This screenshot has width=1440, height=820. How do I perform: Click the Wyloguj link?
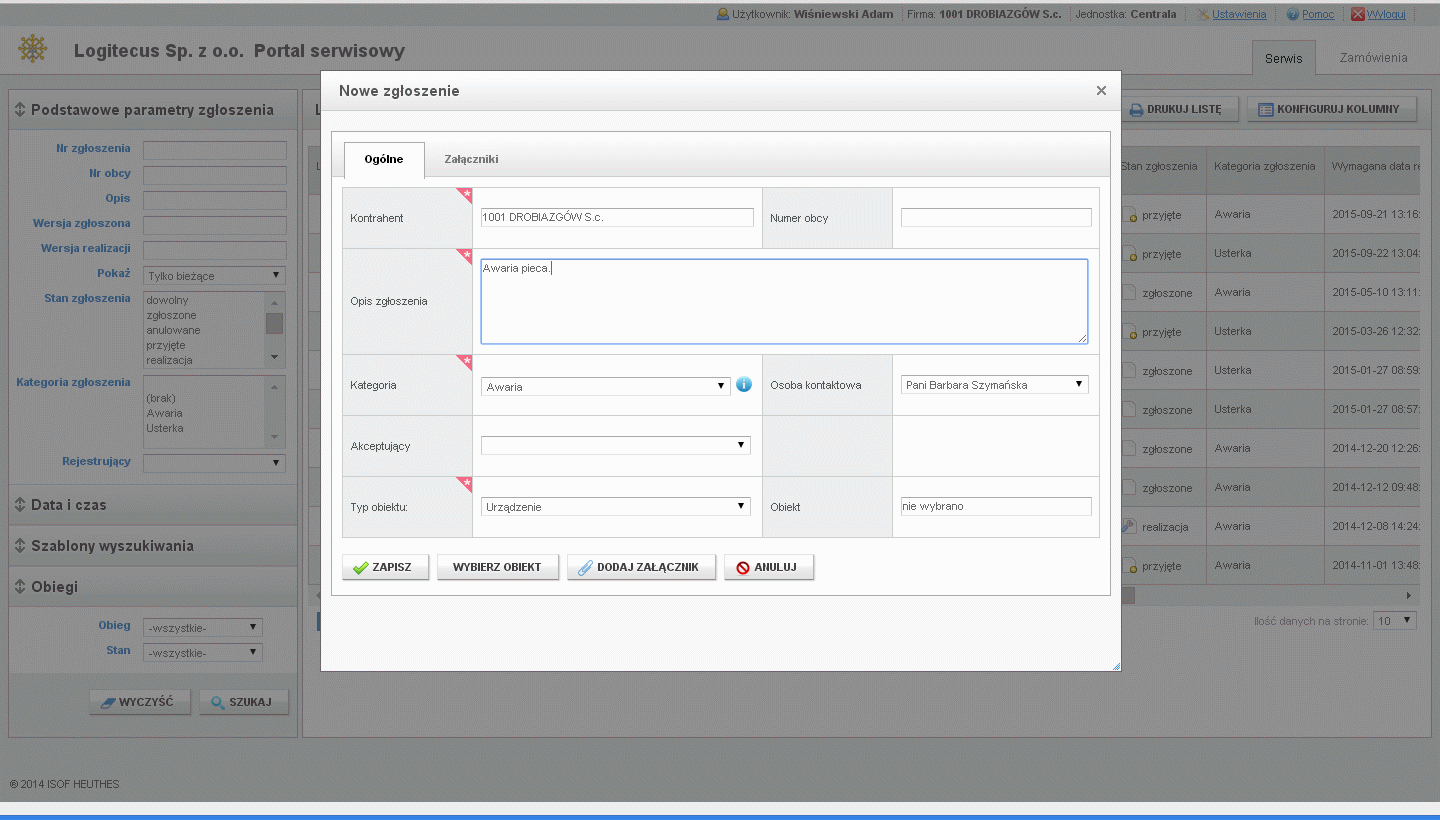click(x=1386, y=14)
